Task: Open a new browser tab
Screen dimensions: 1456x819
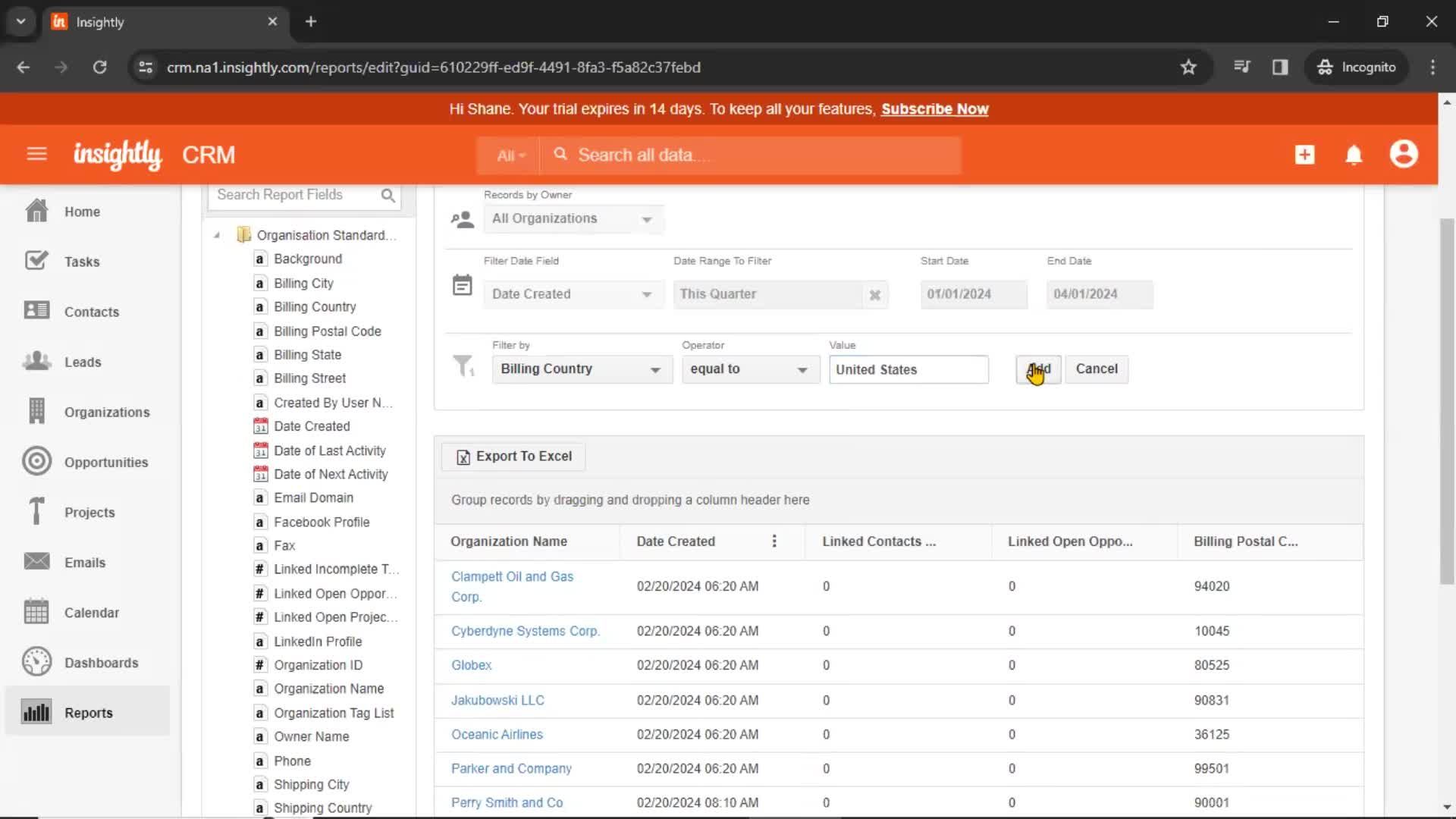Action: [x=310, y=21]
